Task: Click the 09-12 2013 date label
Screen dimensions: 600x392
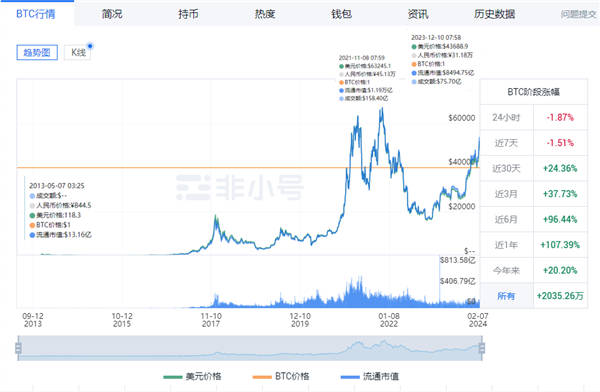Action: coord(33,320)
